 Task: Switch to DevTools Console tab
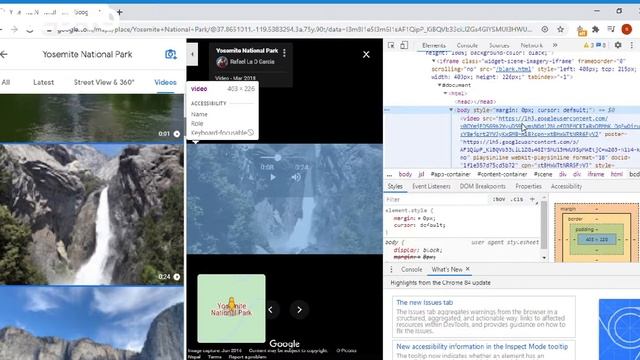point(467,45)
